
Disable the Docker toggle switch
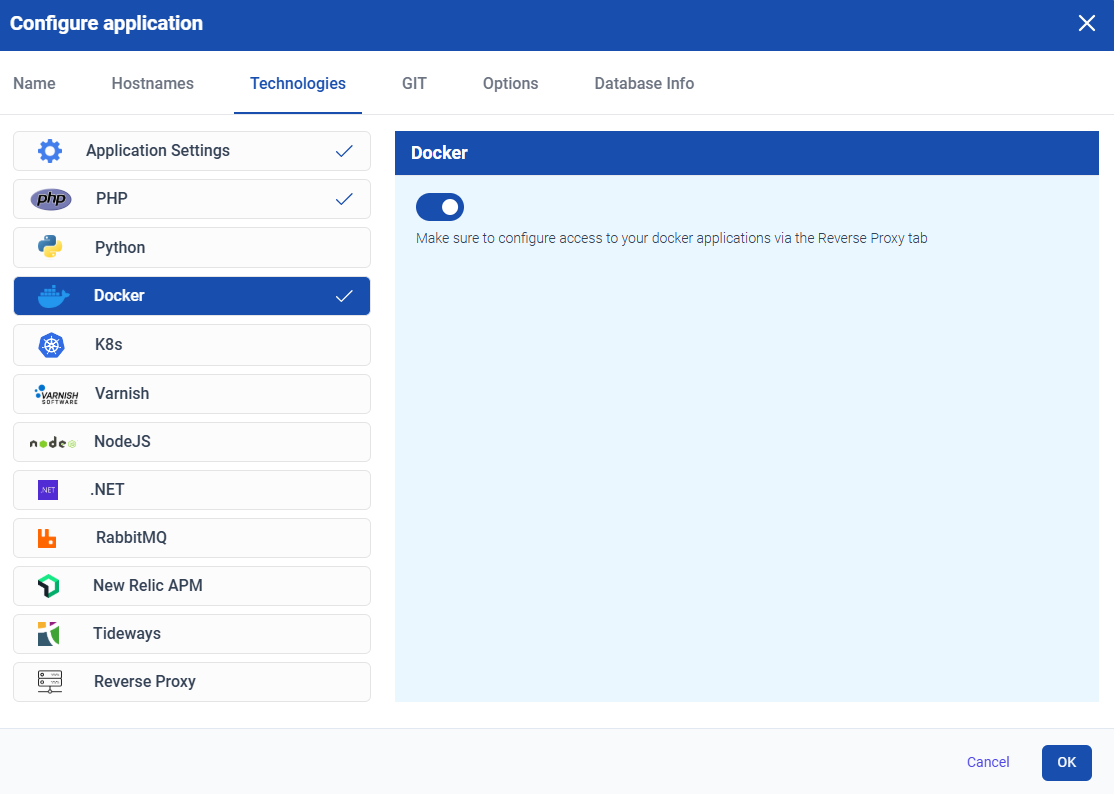pos(439,206)
